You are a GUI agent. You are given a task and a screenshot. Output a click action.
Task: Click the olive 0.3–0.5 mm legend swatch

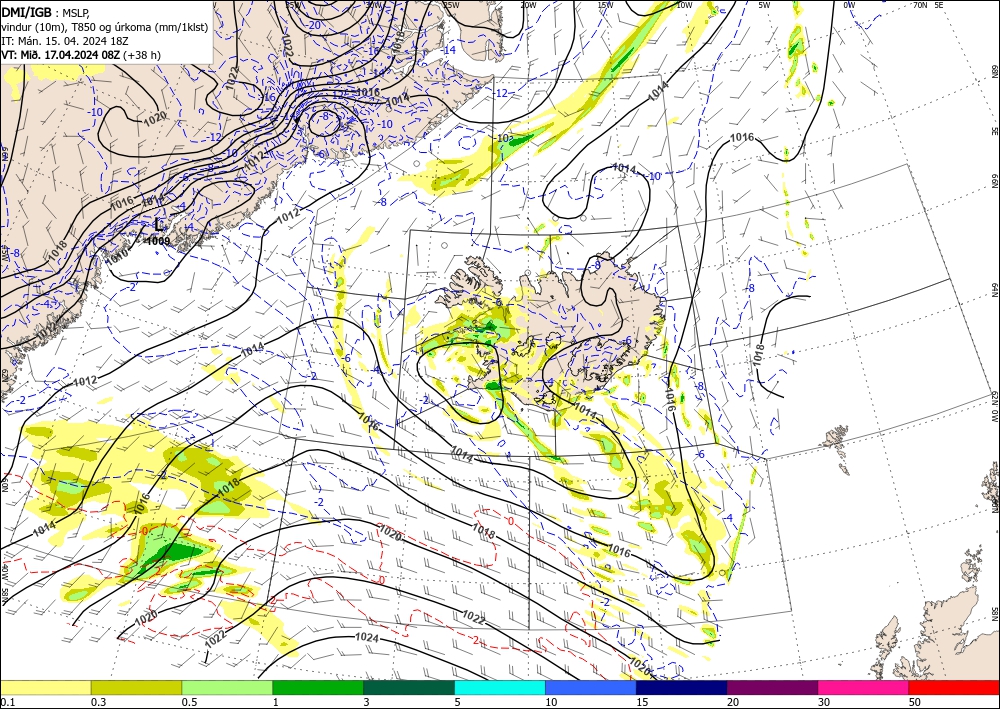[x=136, y=687]
